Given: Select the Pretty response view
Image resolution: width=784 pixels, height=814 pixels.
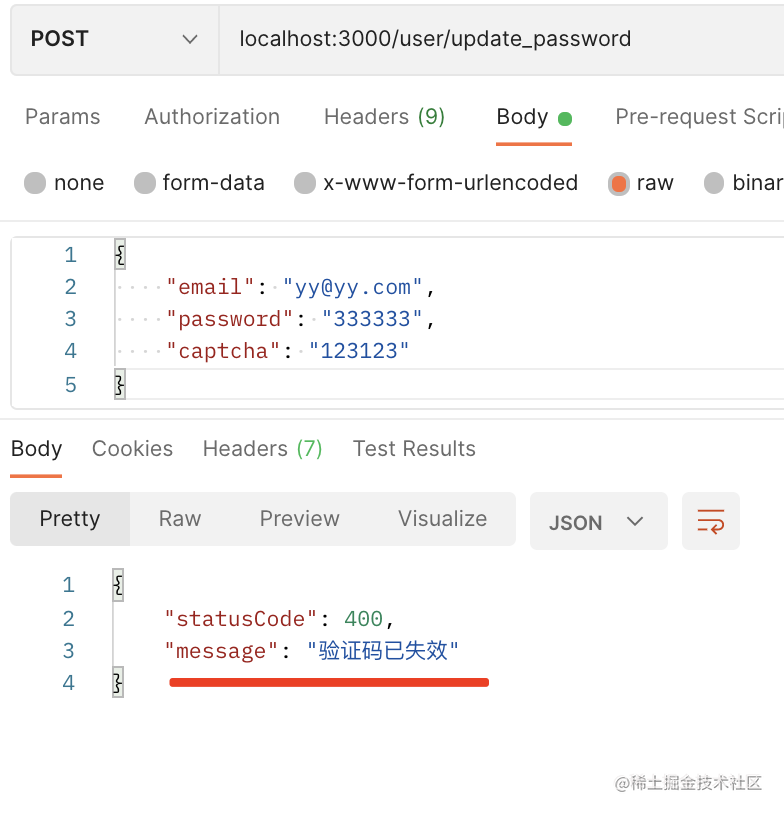Looking at the screenshot, I should pos(70,519).
